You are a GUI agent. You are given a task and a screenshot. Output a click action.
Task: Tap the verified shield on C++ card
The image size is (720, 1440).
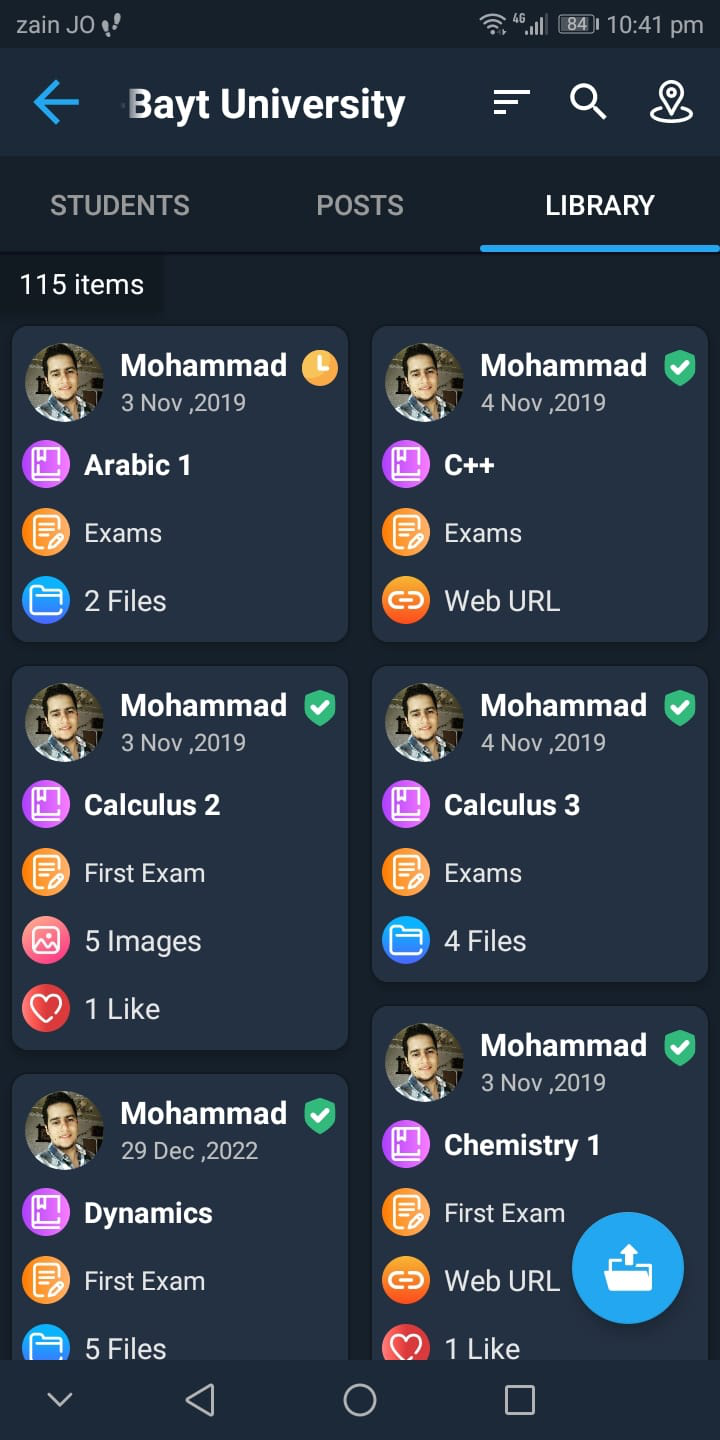[680, 367]
